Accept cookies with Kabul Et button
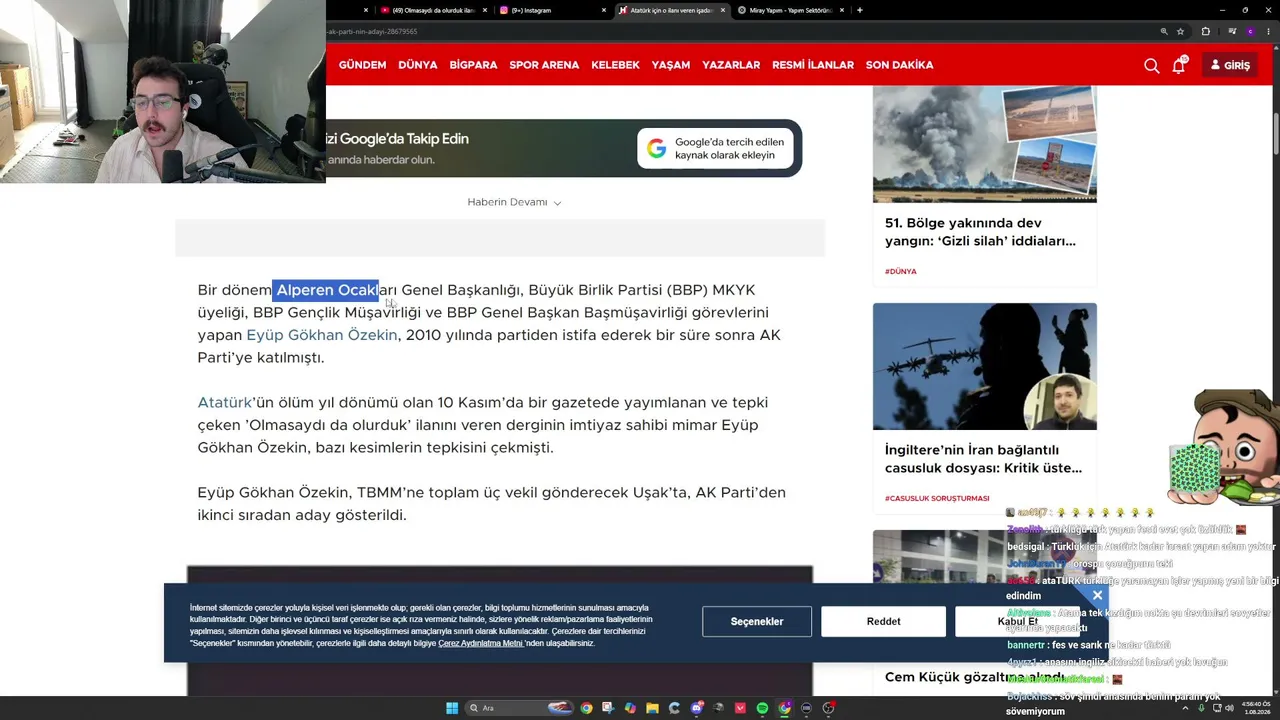 click(x=1018, y=621)
